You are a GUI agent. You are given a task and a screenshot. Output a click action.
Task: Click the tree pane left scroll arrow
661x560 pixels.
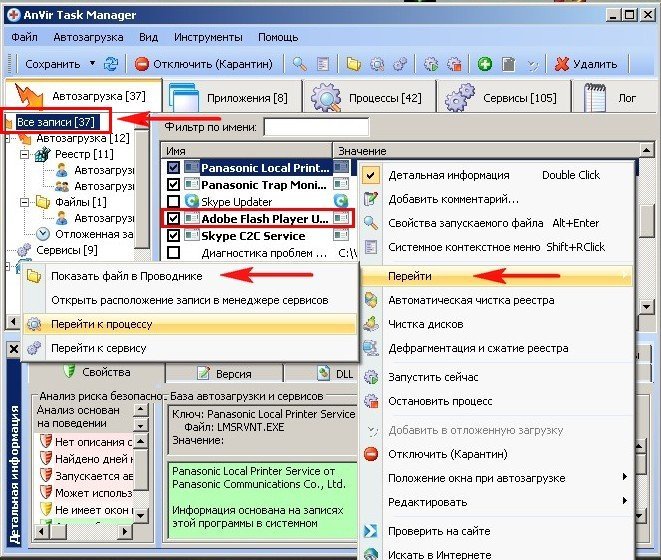click(13, 322)
